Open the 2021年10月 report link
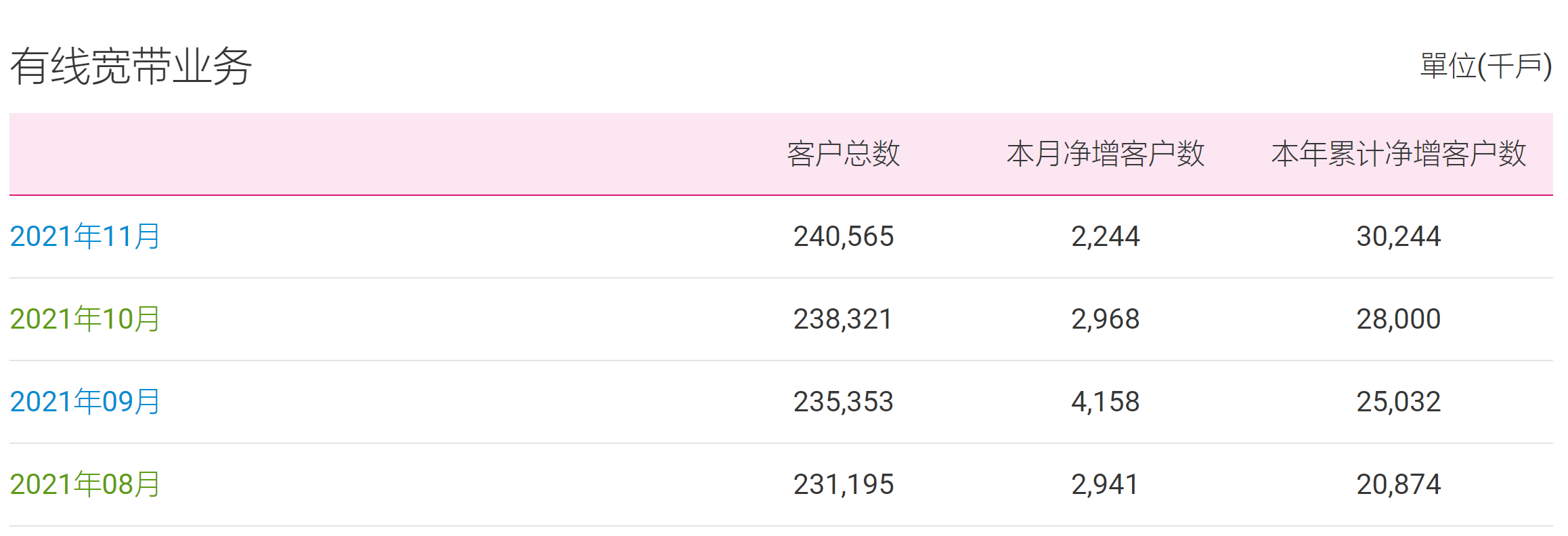 (x=85, y=319)
